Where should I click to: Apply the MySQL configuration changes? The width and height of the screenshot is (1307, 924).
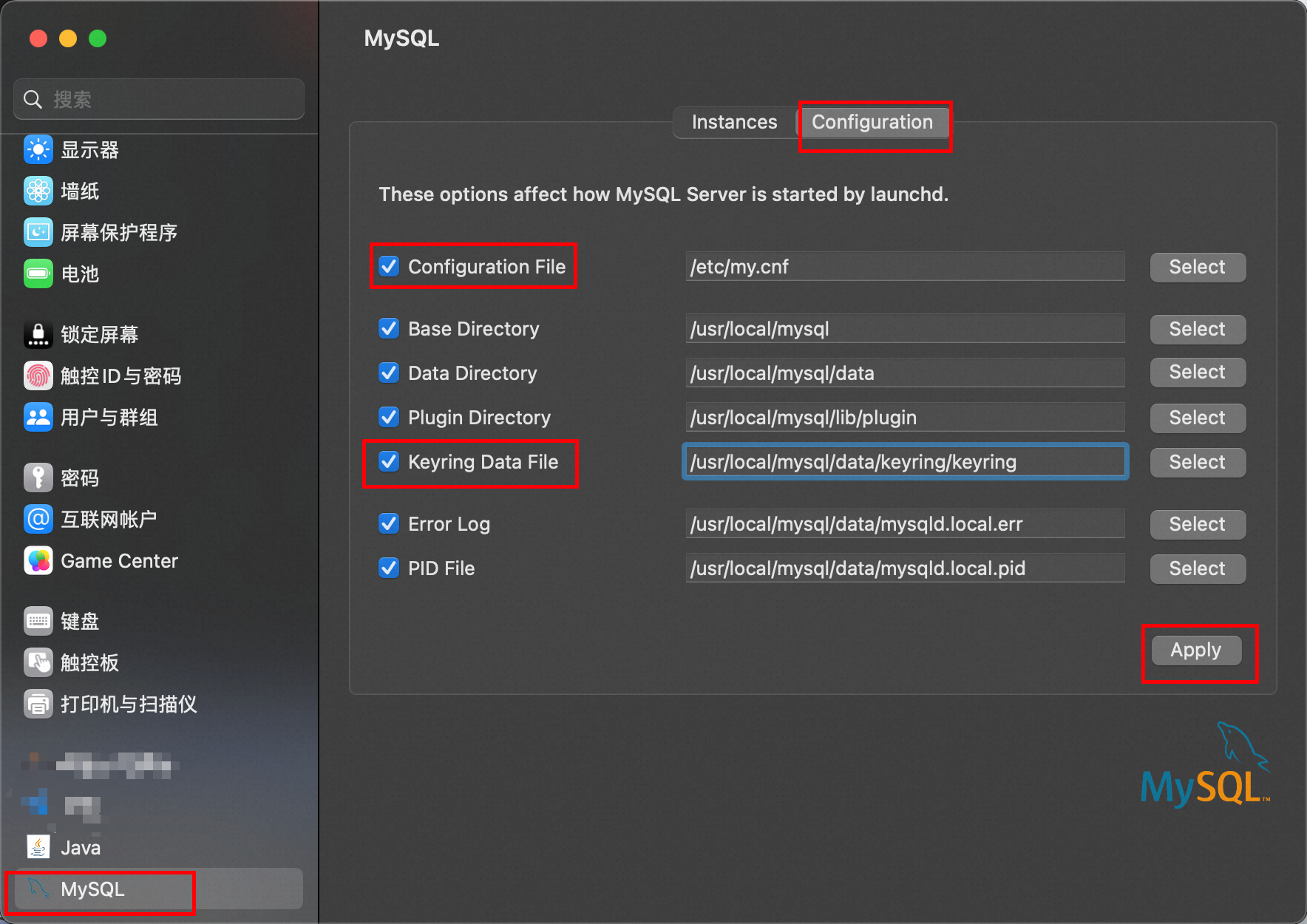1196,650
